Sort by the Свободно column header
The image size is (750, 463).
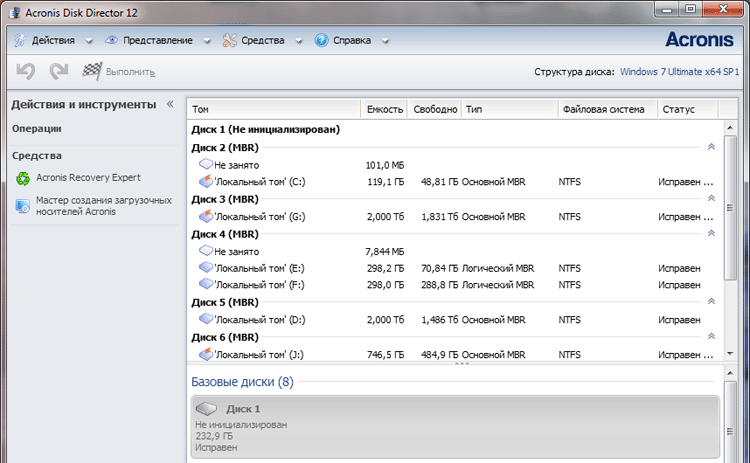[x=434, y=109]
